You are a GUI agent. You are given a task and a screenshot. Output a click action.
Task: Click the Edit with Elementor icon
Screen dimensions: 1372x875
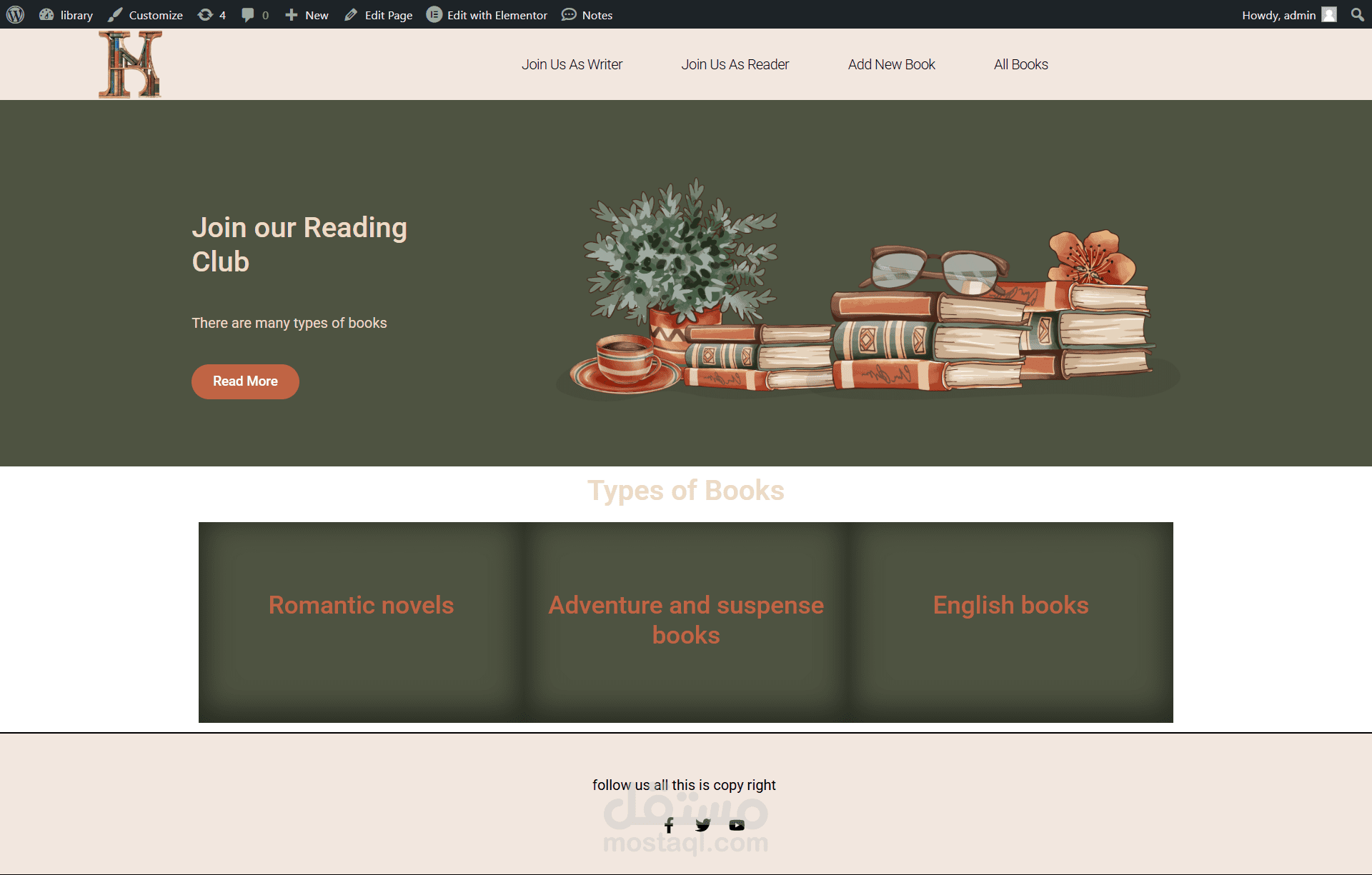click(x=433, y=14)
